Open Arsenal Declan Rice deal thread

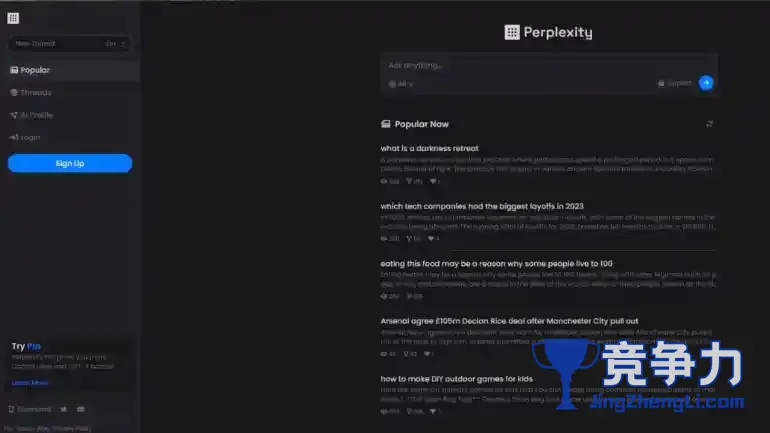(x=509, y=321)
